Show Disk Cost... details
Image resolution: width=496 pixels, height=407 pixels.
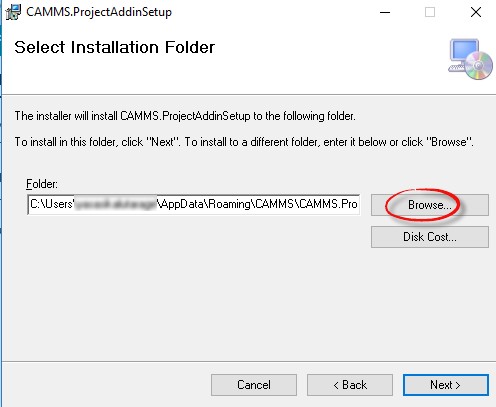point(430,237)
